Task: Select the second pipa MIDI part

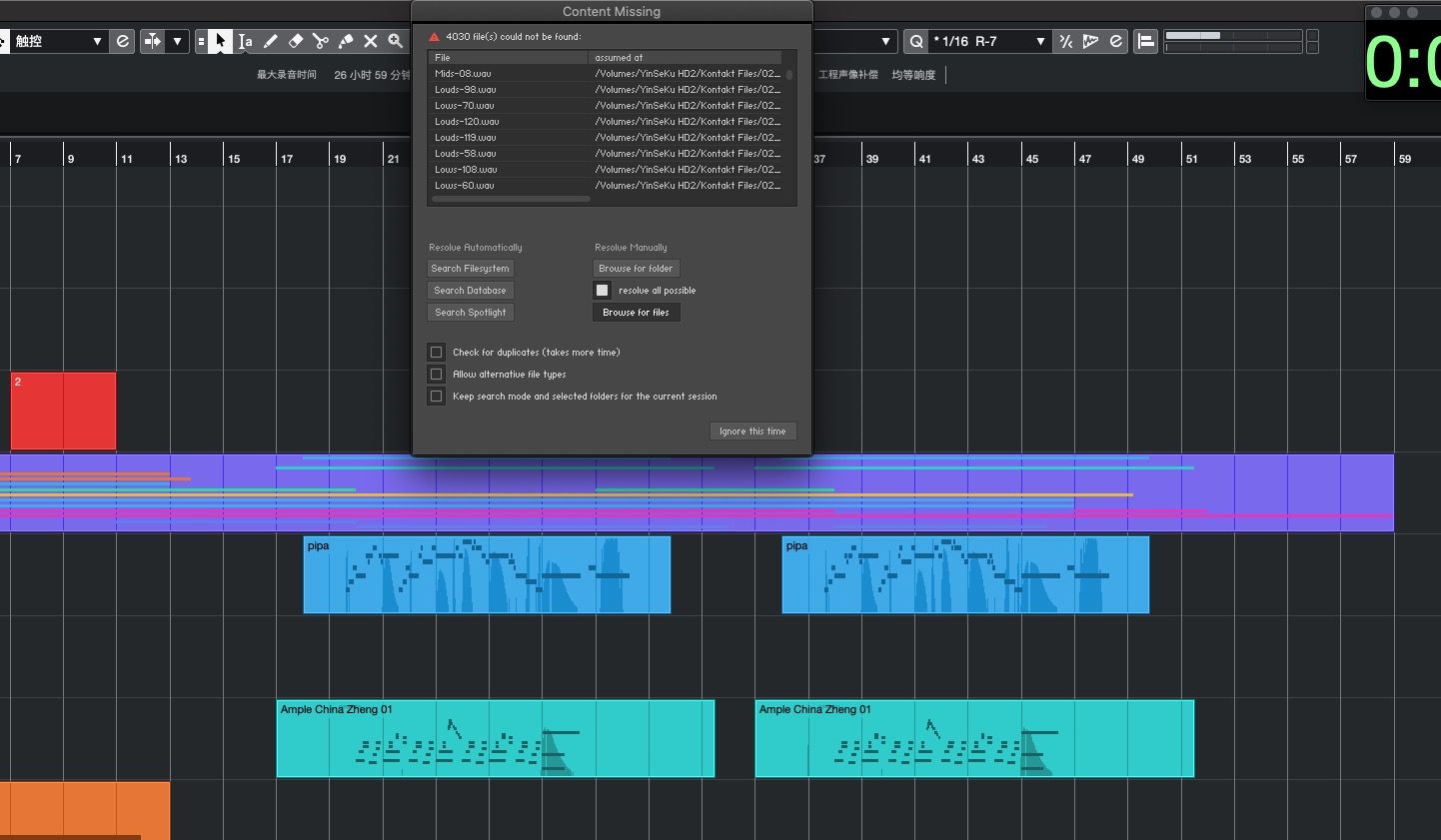Action: 965,574
